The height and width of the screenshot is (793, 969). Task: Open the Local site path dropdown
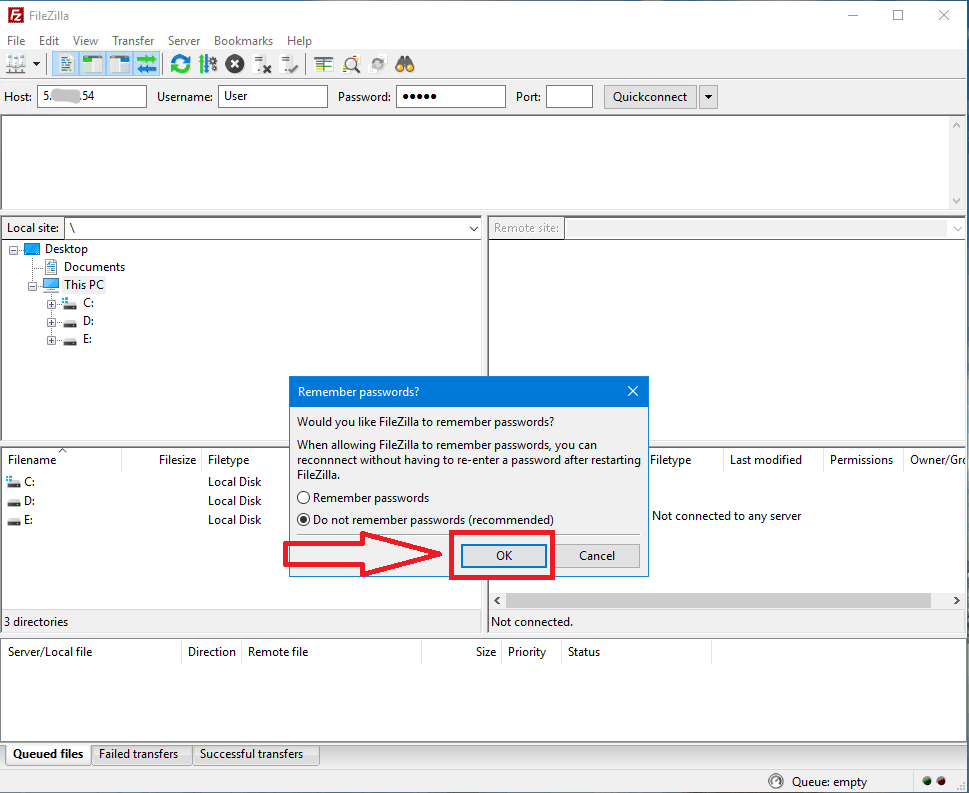[x=473, y=228]
